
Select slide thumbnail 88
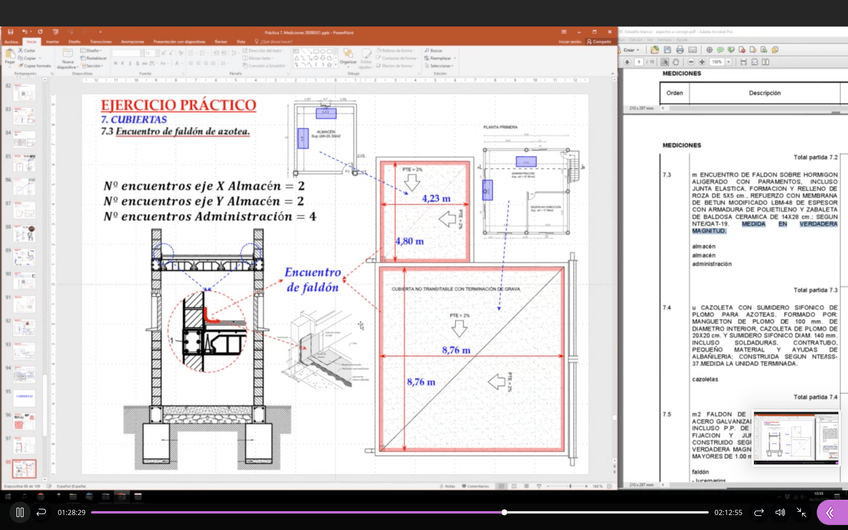[24, 234]
